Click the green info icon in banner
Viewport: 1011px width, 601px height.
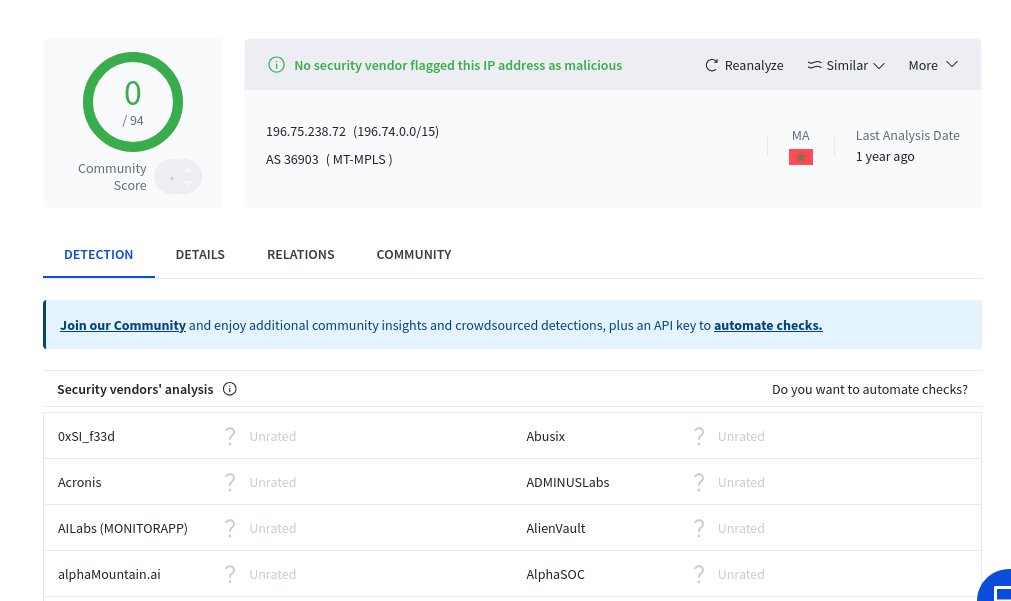[x=276, y=65]
